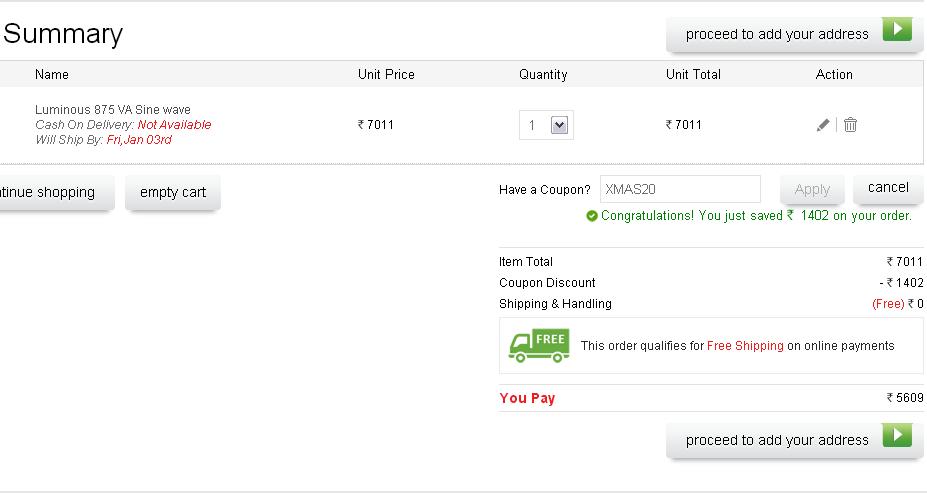Click green arrow icon on top proceed button
The width and height of the screenshot is (927, 495).
click(897, 30)
